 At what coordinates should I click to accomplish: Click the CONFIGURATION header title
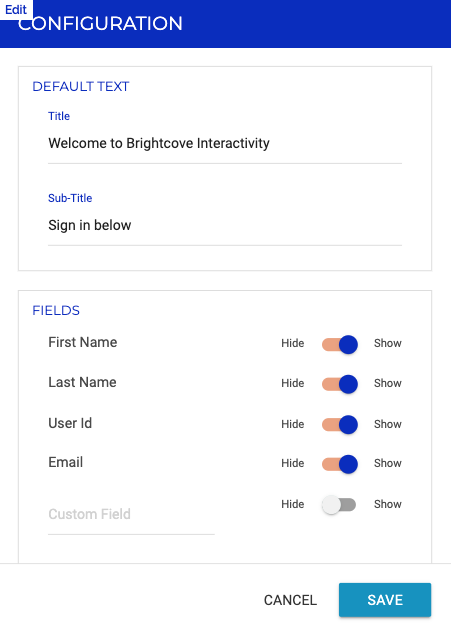100,23
